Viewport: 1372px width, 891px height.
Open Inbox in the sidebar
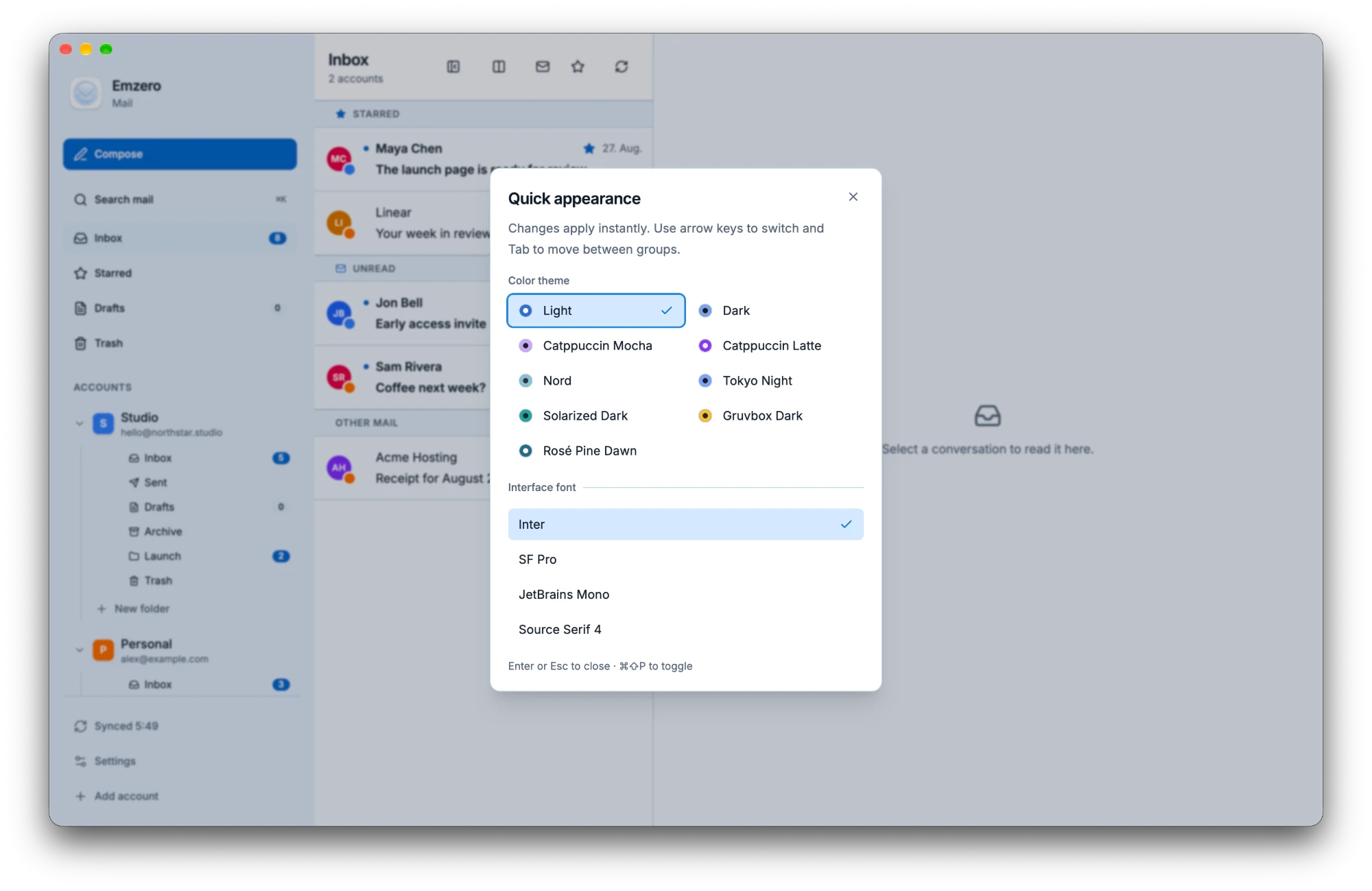pos(180,238)
